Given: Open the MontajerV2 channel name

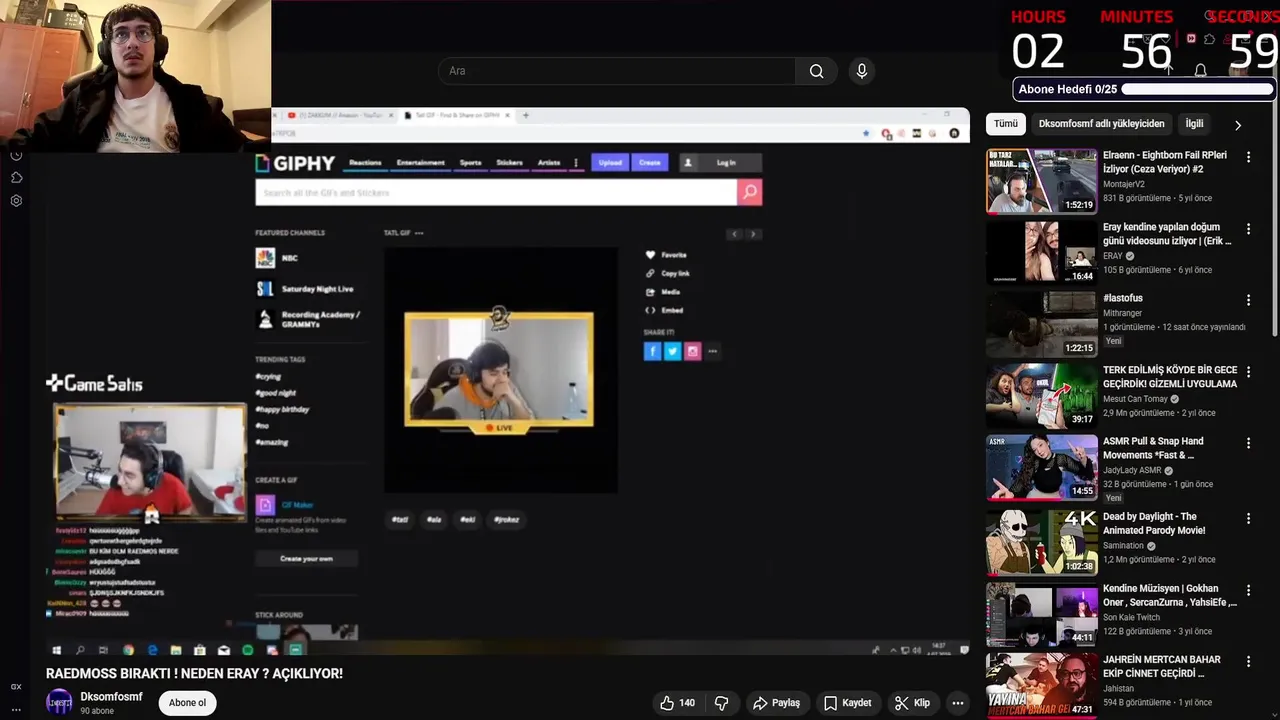Looking at the screenshot, I should coord(1124,184).
